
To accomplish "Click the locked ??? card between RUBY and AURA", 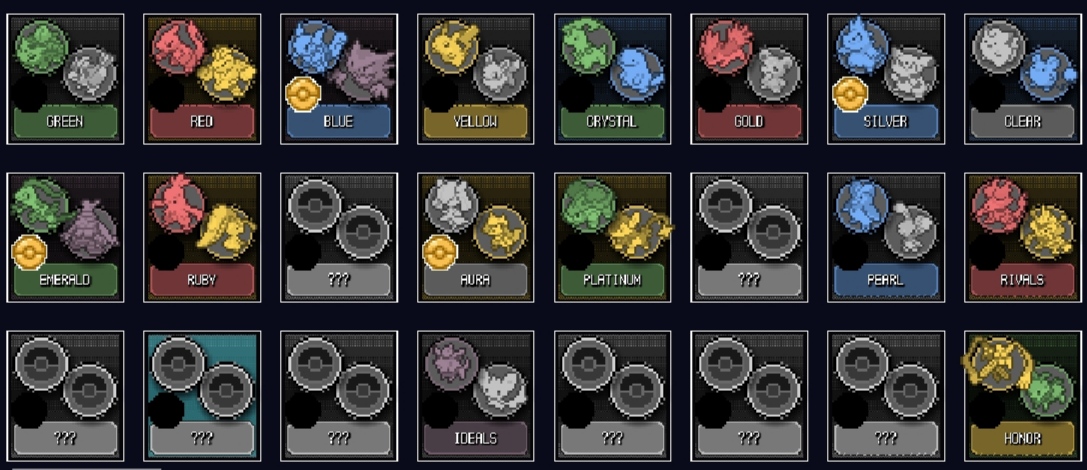I will [x=339, y=237].
